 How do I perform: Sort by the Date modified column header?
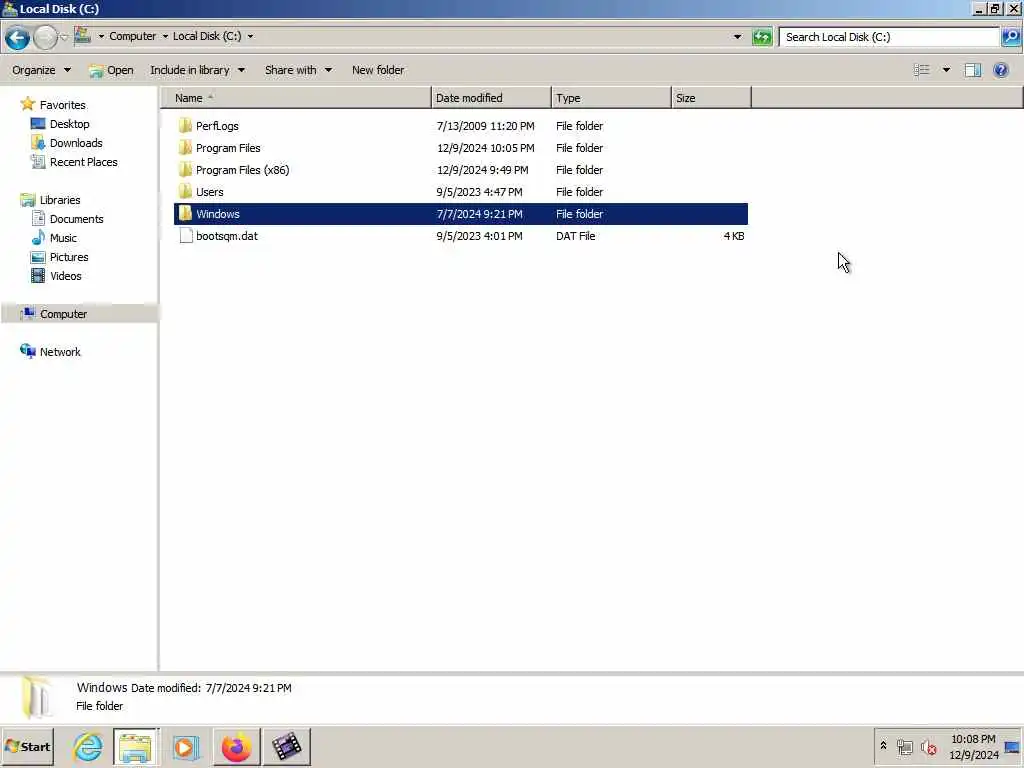(491, 98)
